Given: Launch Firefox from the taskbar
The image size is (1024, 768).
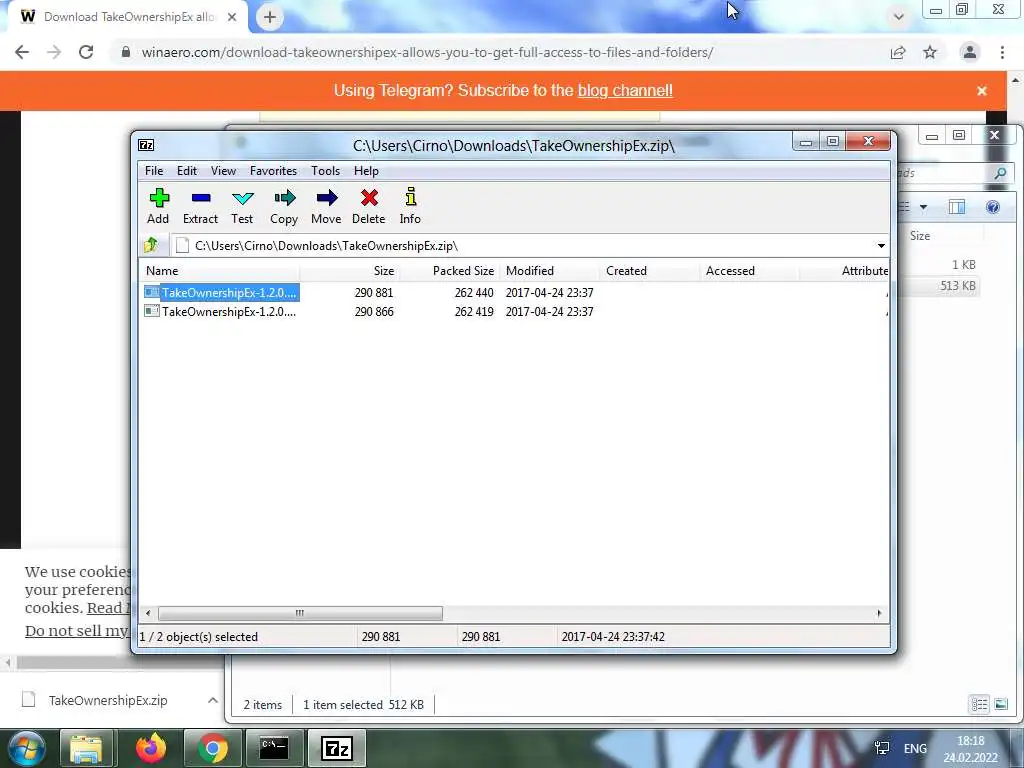Looking at the screenshot, I should click(x=151, y=748).
